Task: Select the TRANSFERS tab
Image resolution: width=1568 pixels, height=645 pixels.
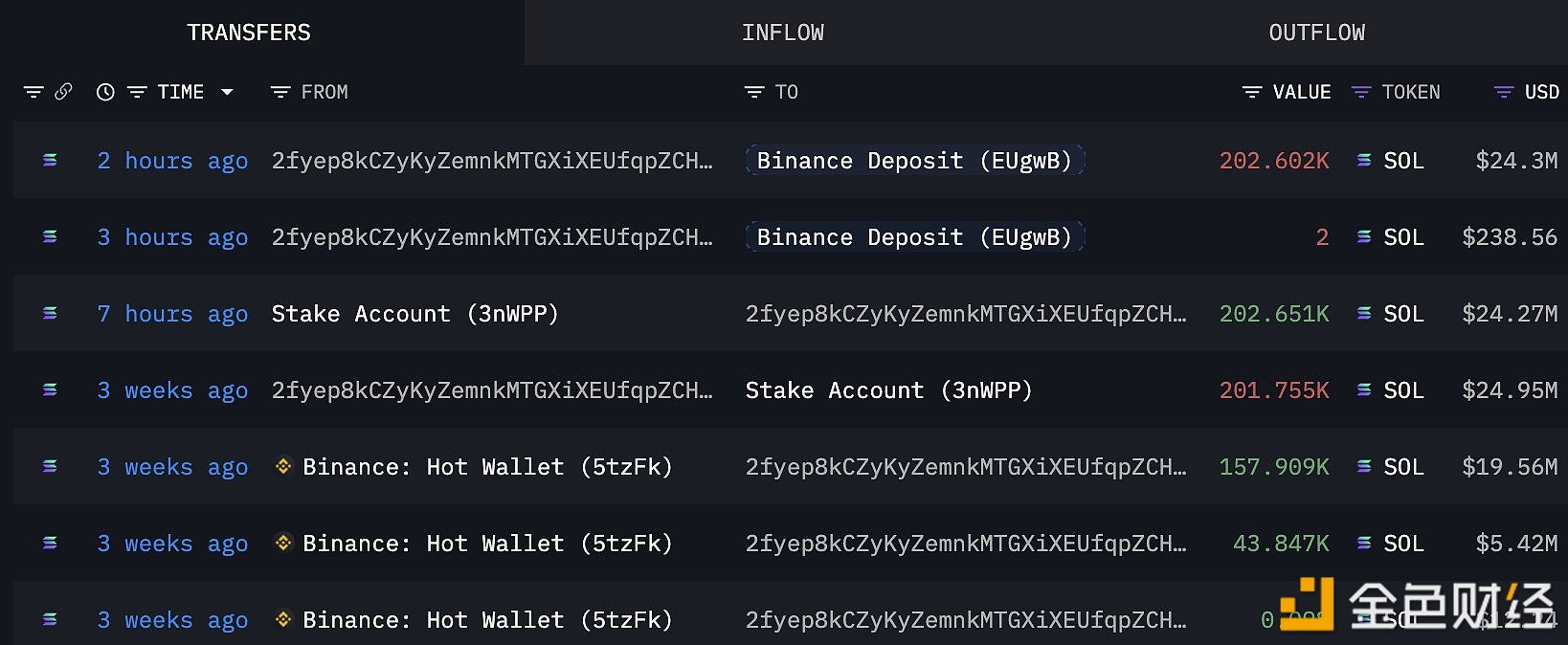Action: pos(249,33)
